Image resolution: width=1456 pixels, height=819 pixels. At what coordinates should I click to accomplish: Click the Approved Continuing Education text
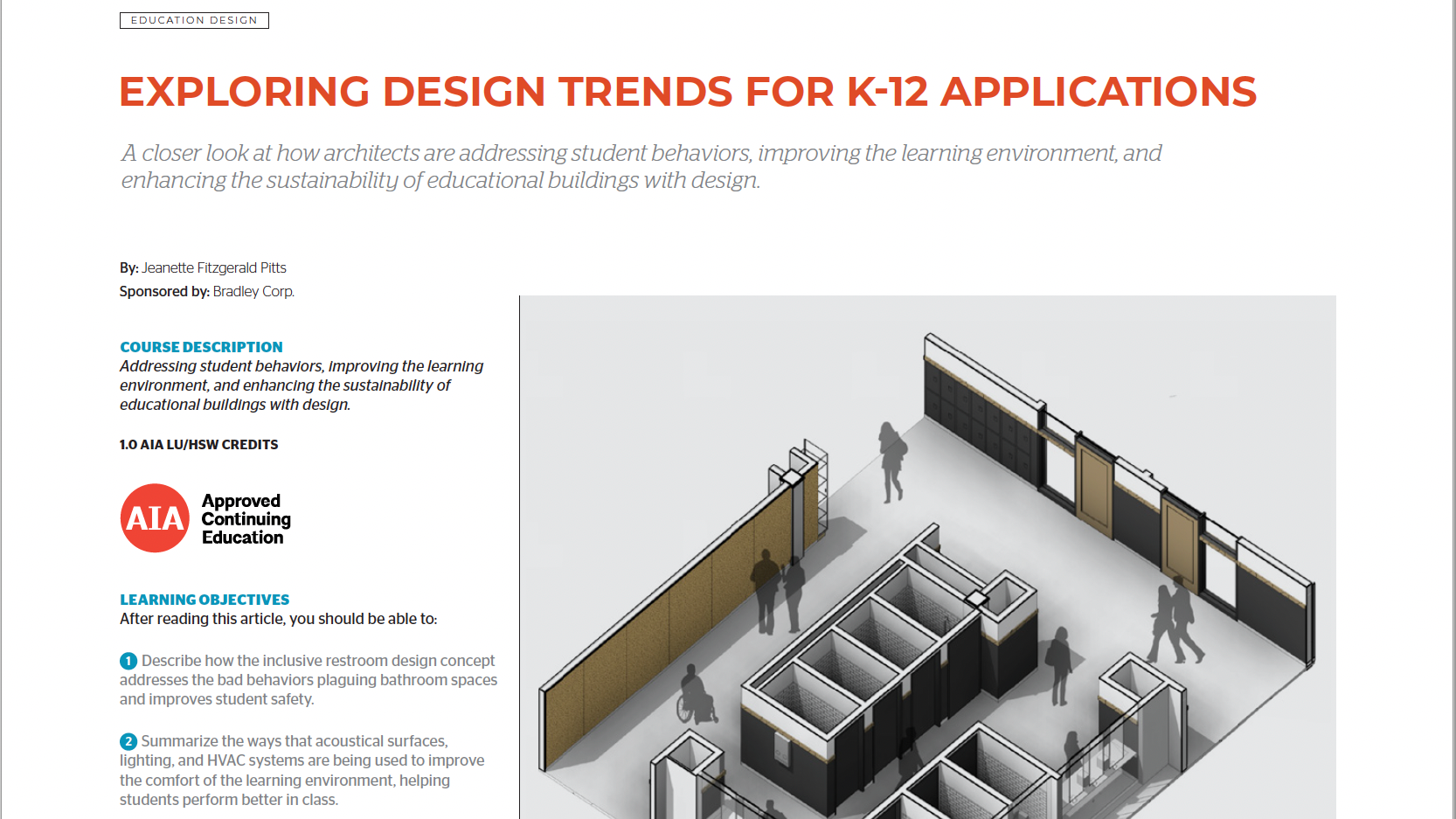click(246, 519)
